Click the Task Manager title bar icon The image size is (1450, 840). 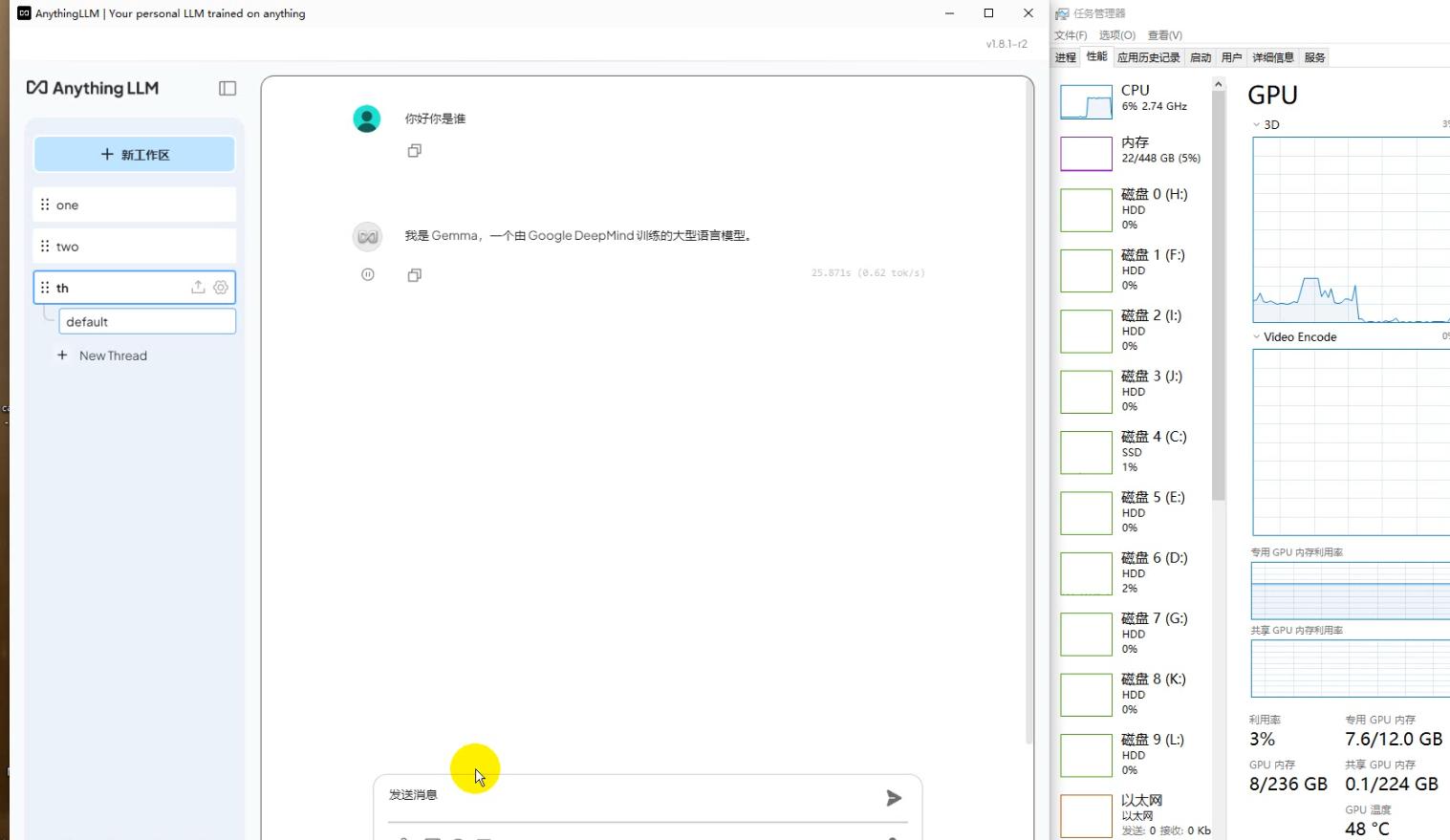[x=1062, y=13]
